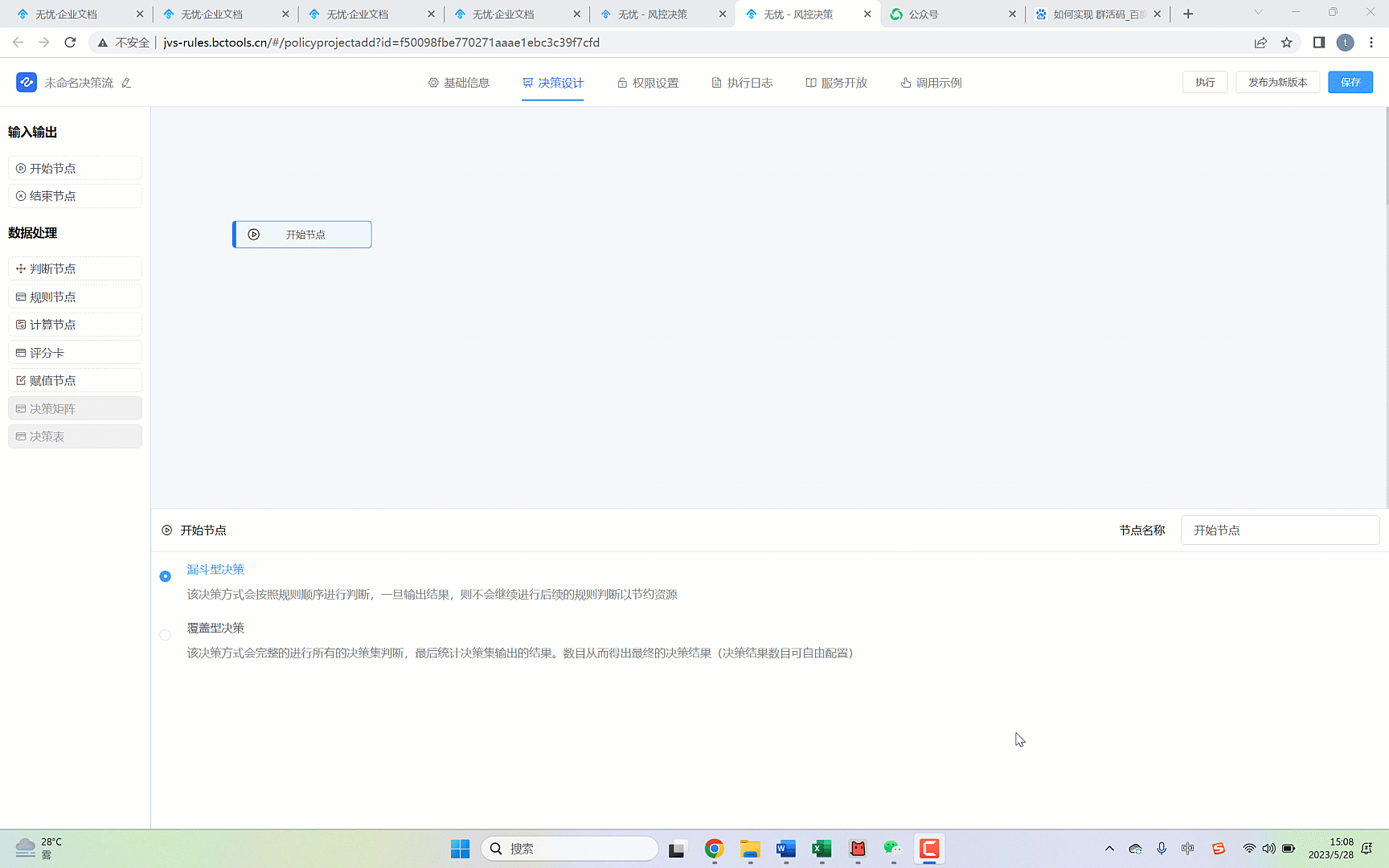Select the 覆盖型决策 radio button
Image resolution: width=1389 pixels, height=868 pixels.
click(166, 635)
